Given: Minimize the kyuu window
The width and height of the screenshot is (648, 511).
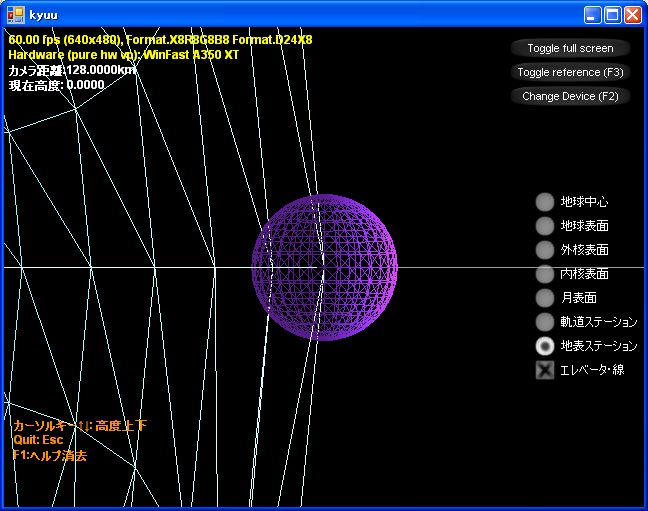Looking at the screenshot, I should click(592, 15).
